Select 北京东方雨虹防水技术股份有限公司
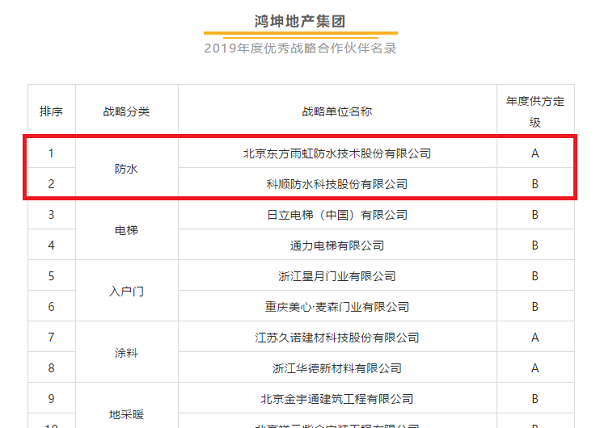 337,154
